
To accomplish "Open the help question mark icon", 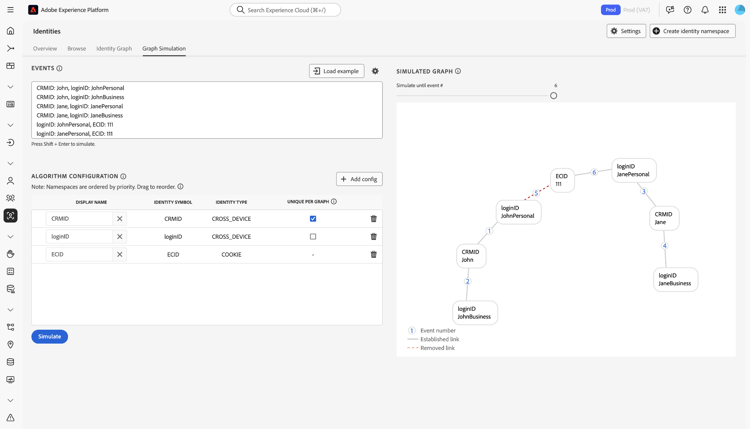I will (687, 10).
